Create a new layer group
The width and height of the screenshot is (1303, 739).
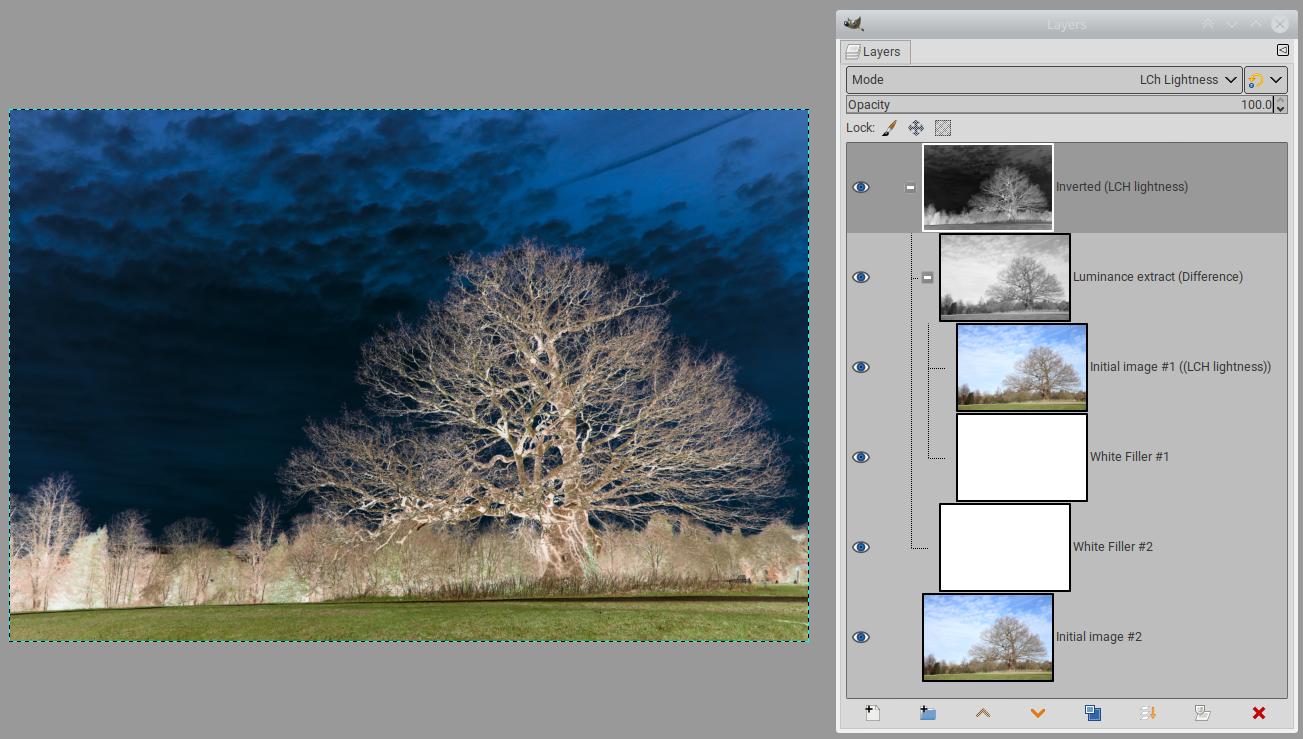point(927,713)
